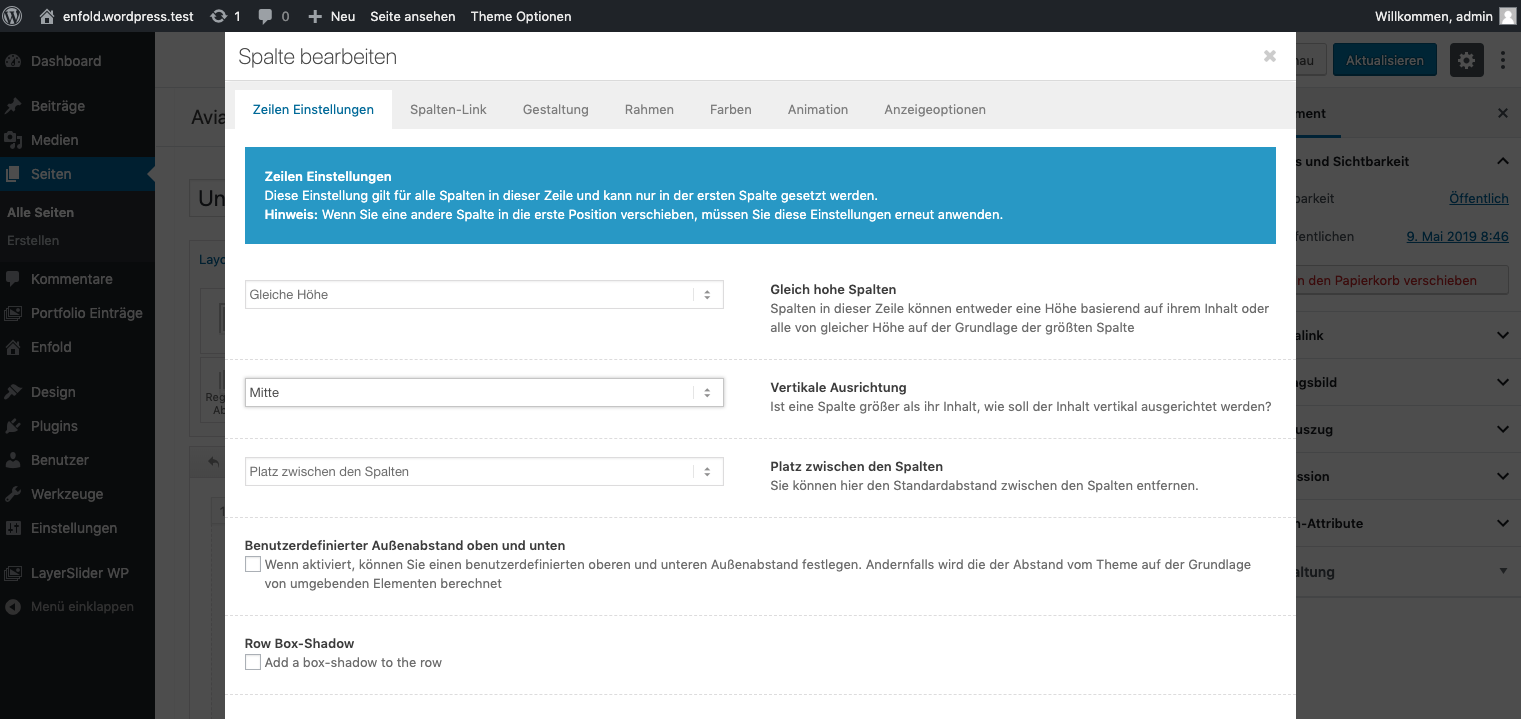Click Erstellen submenu link
The image size is (1521, 719).
[33, 241]
